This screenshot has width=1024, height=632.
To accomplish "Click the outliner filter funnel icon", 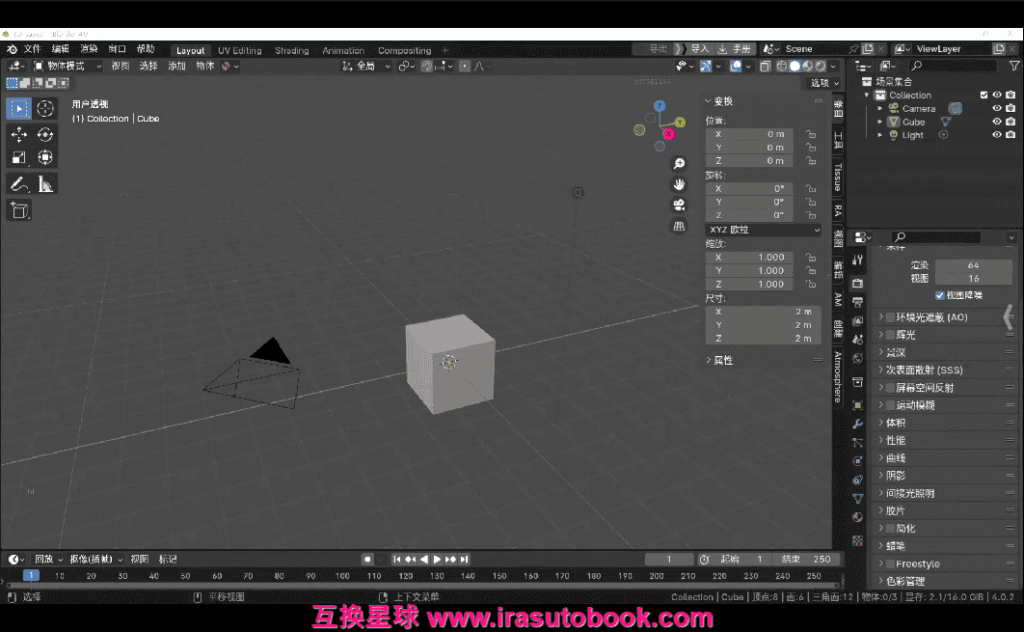I will (1014, 66).
